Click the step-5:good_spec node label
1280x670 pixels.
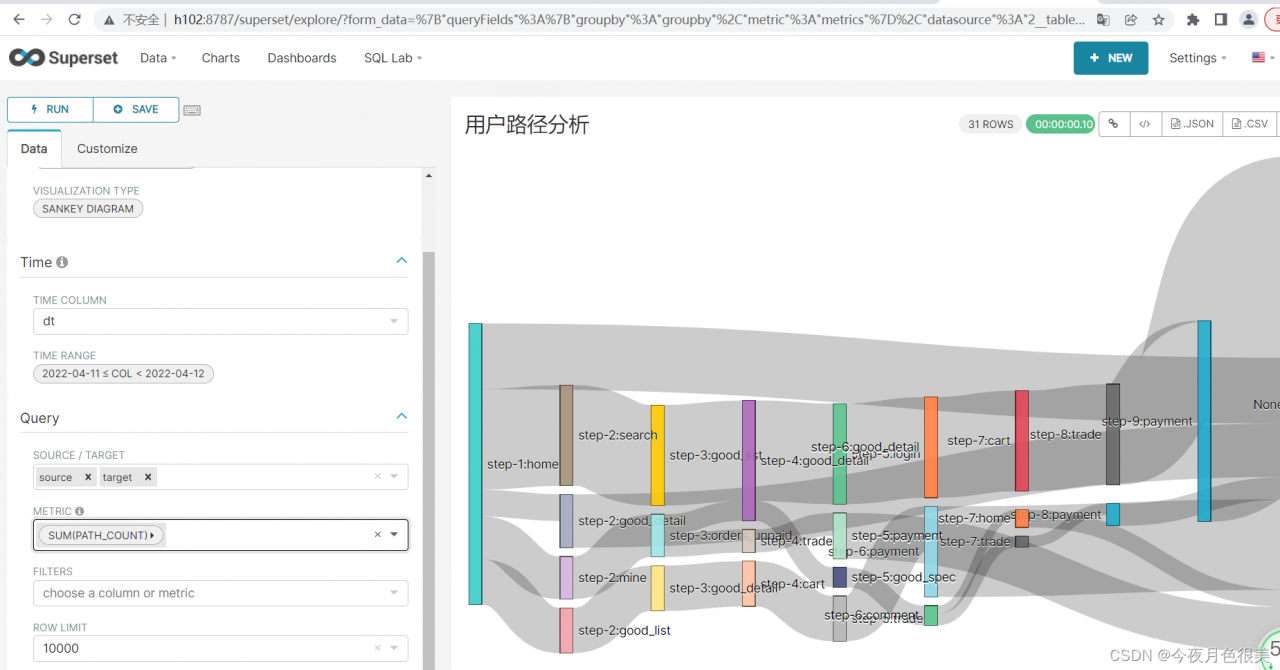pyautogui.click(x=904, y=577)
